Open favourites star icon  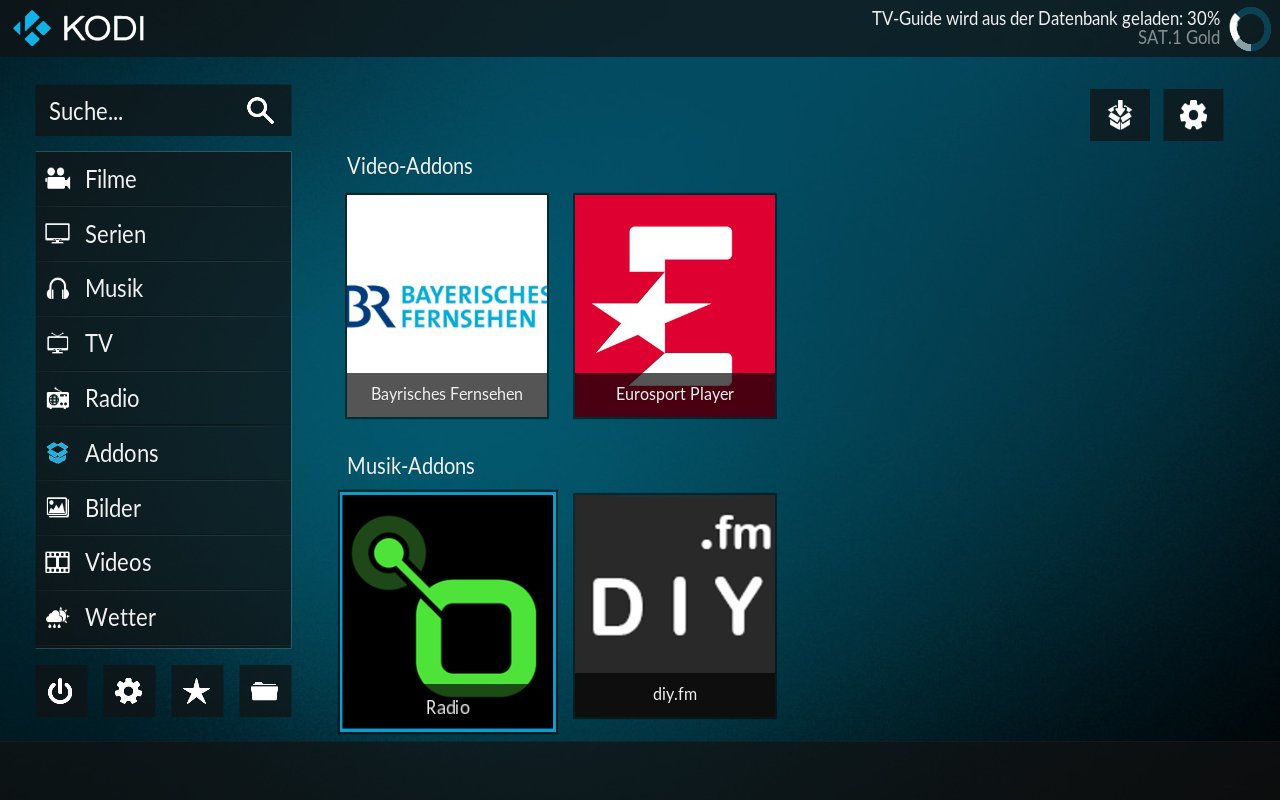pyautogui.click(x=197, y=691)
